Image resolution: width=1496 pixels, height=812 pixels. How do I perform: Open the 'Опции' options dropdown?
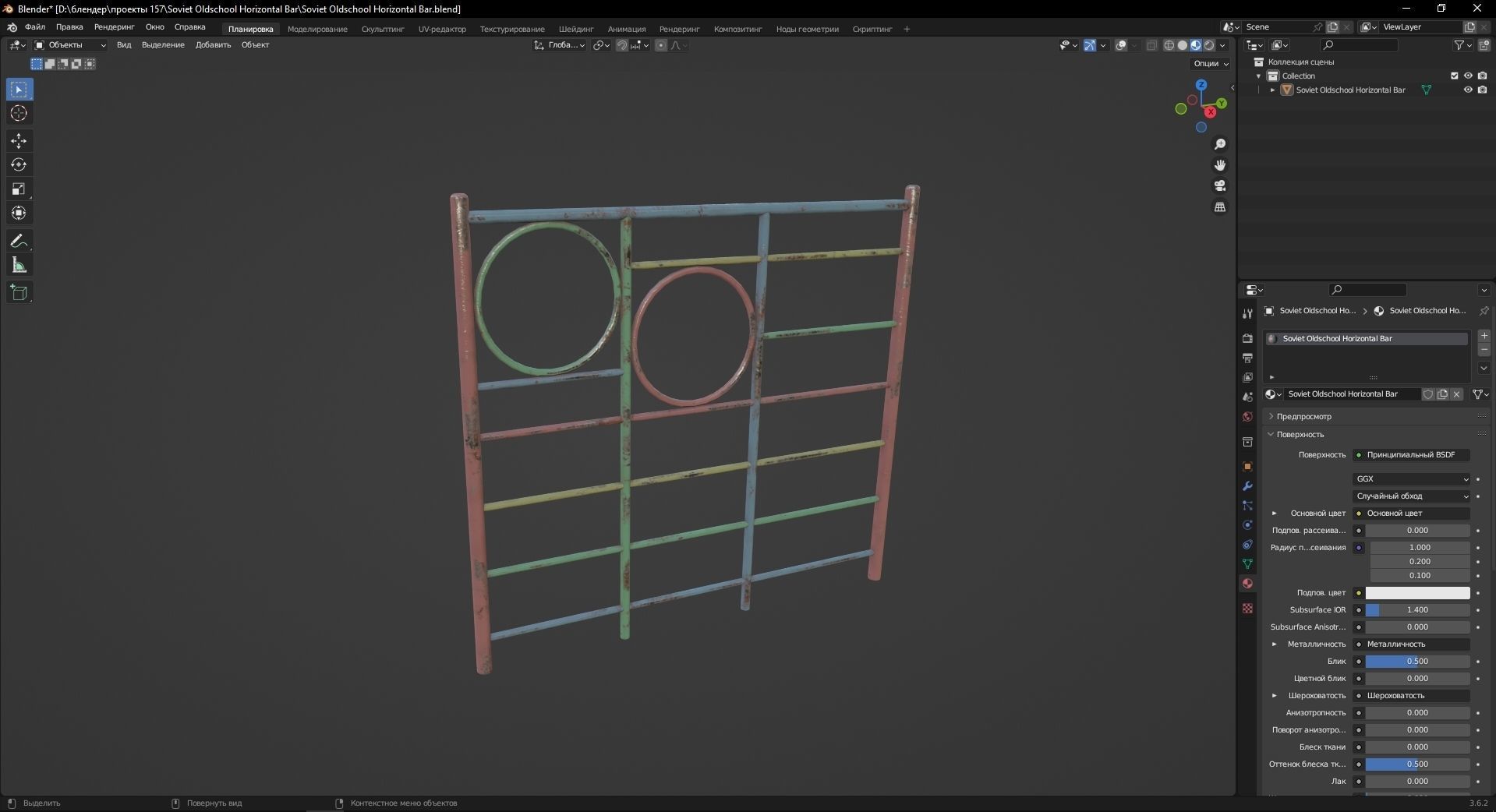[1211, 64]
